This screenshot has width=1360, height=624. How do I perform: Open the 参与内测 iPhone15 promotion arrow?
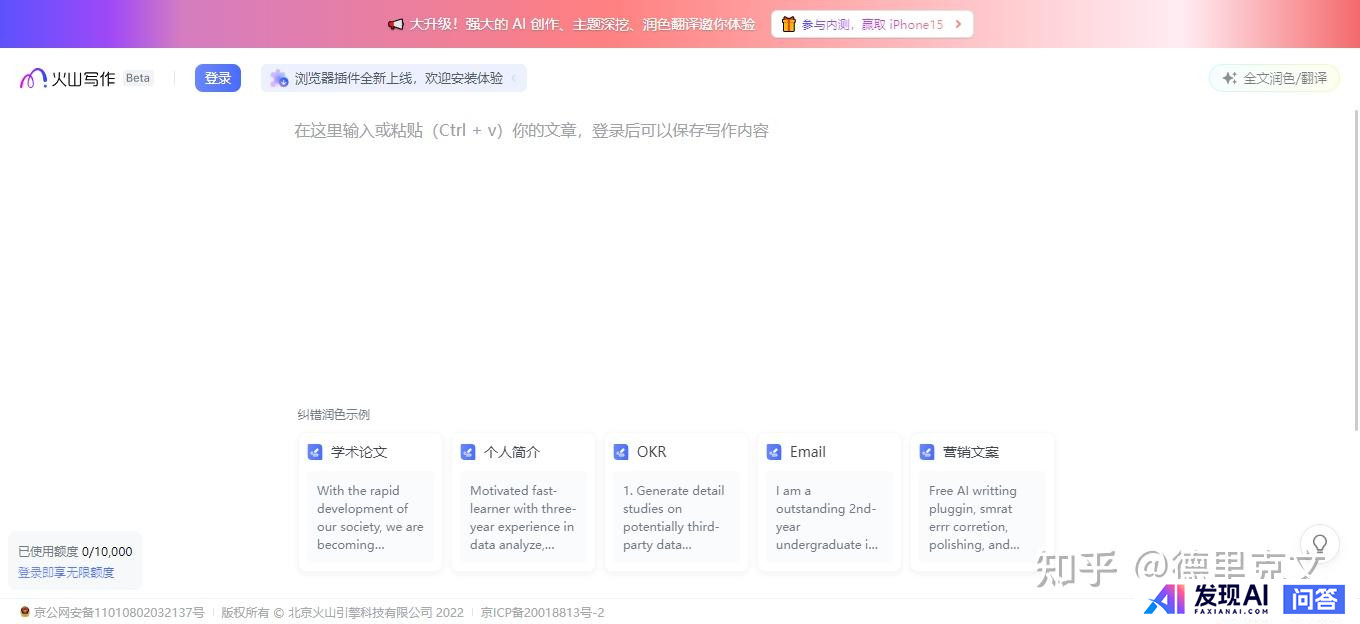(959, 24)
